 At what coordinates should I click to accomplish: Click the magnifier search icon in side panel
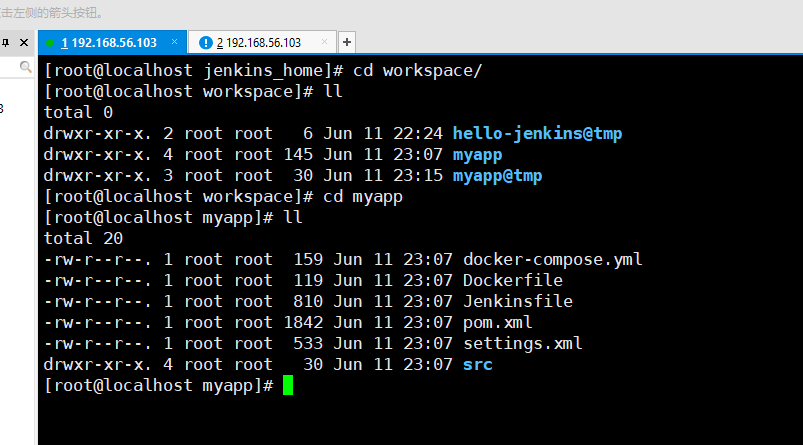25,67
